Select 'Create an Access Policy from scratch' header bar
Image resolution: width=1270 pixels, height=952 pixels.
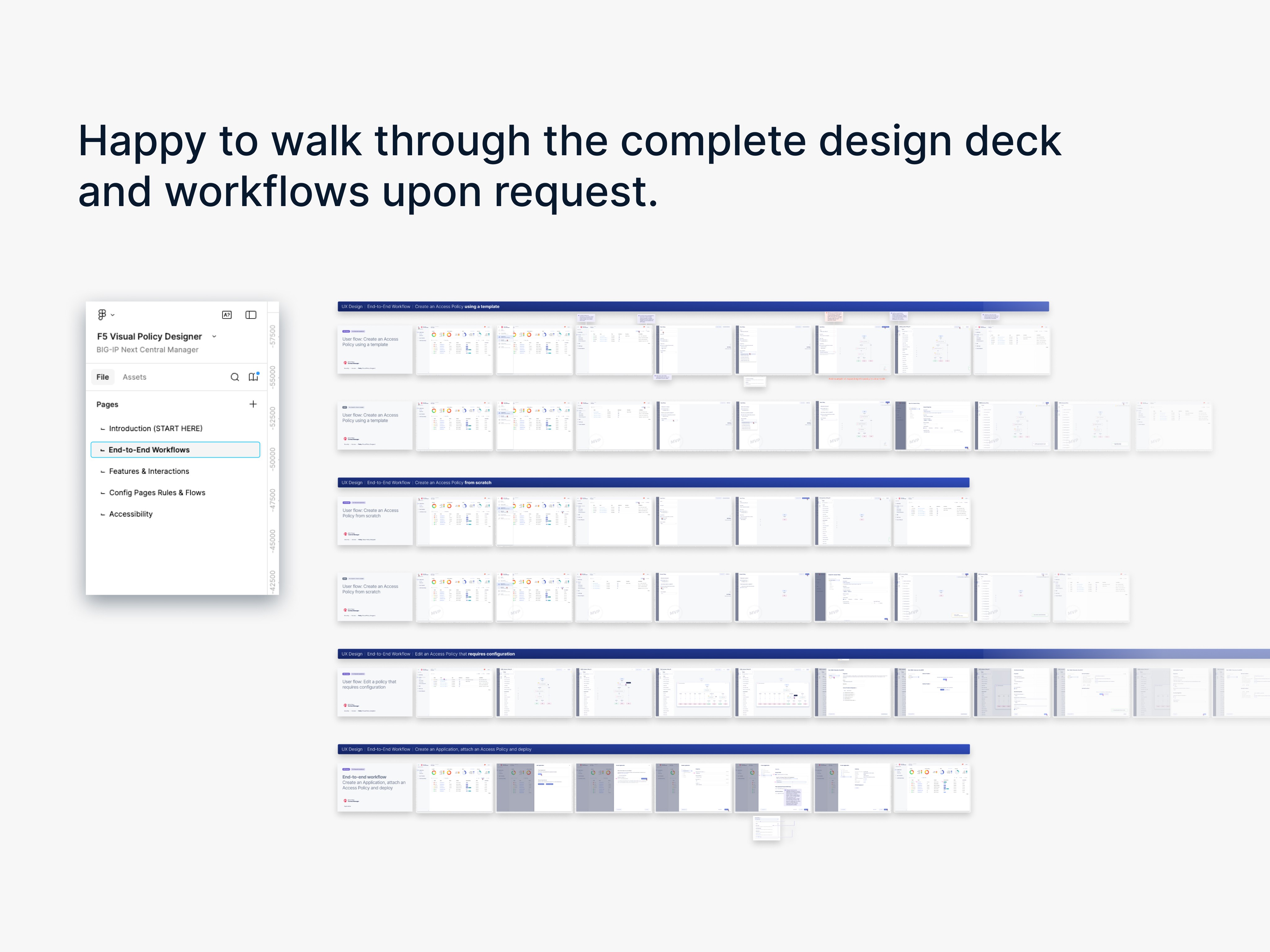(653, 483)
